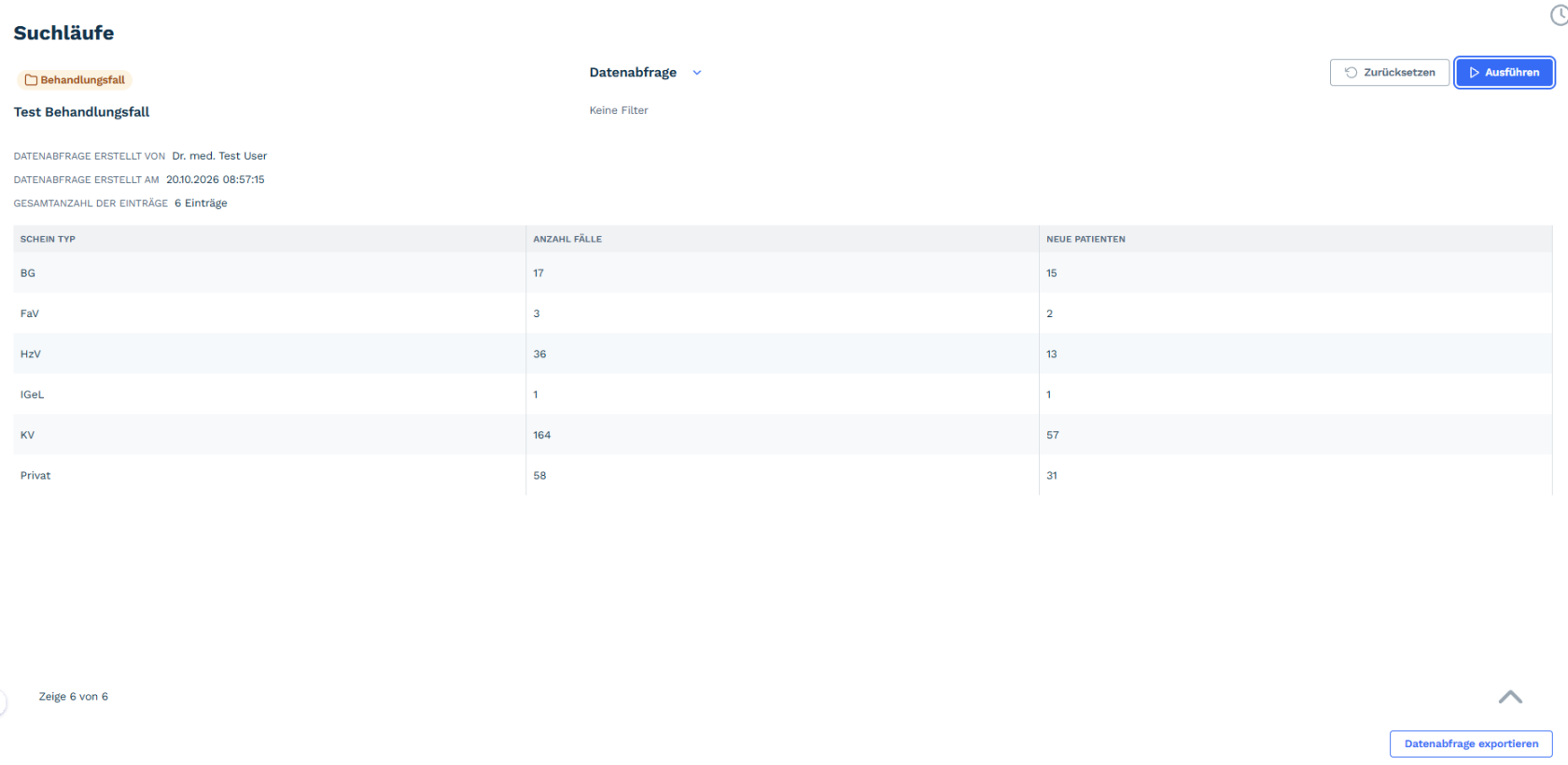Open the Datenabfrage heading selector

[x=633, y=73]
